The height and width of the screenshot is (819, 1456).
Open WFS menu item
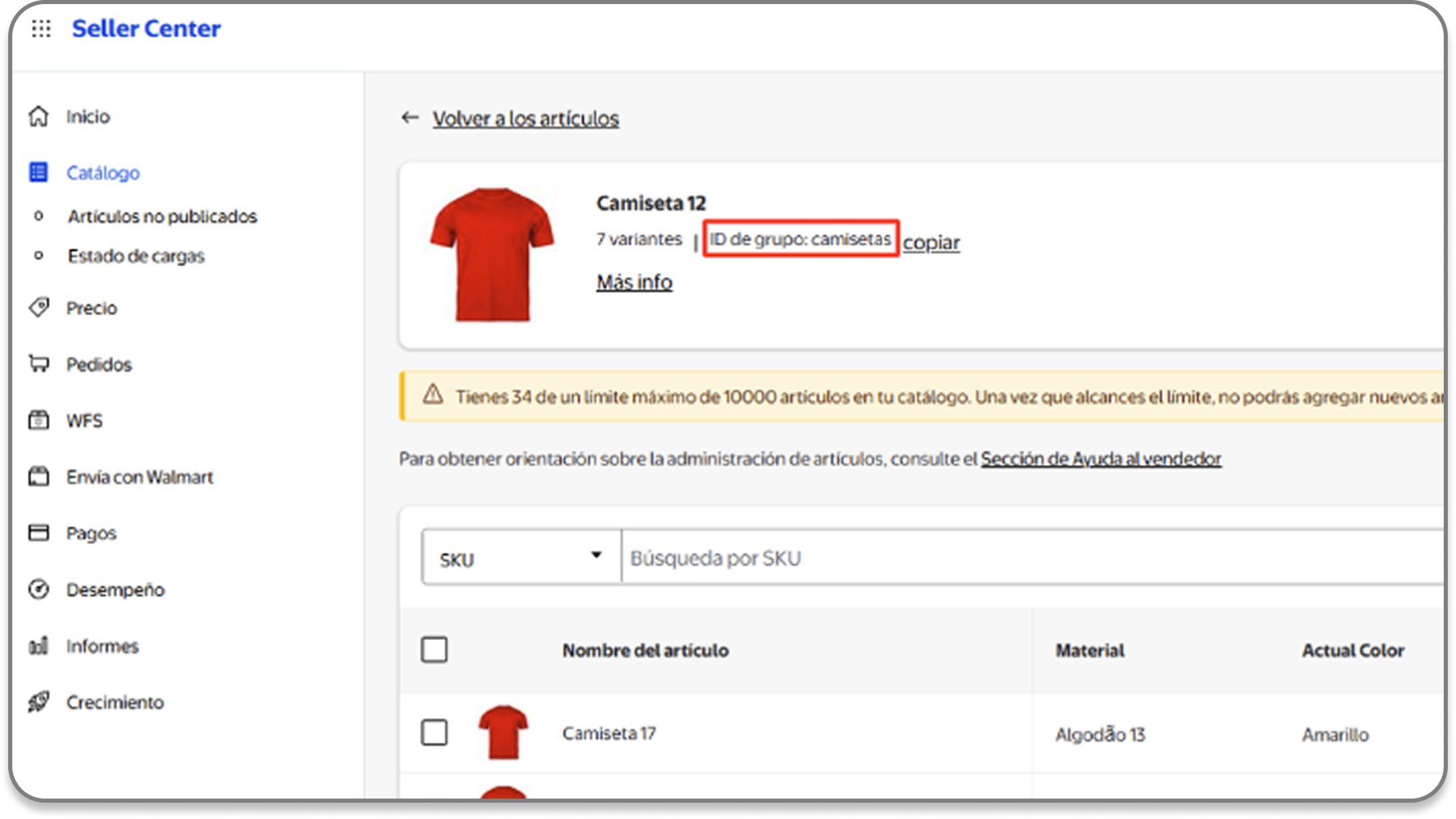84,421
